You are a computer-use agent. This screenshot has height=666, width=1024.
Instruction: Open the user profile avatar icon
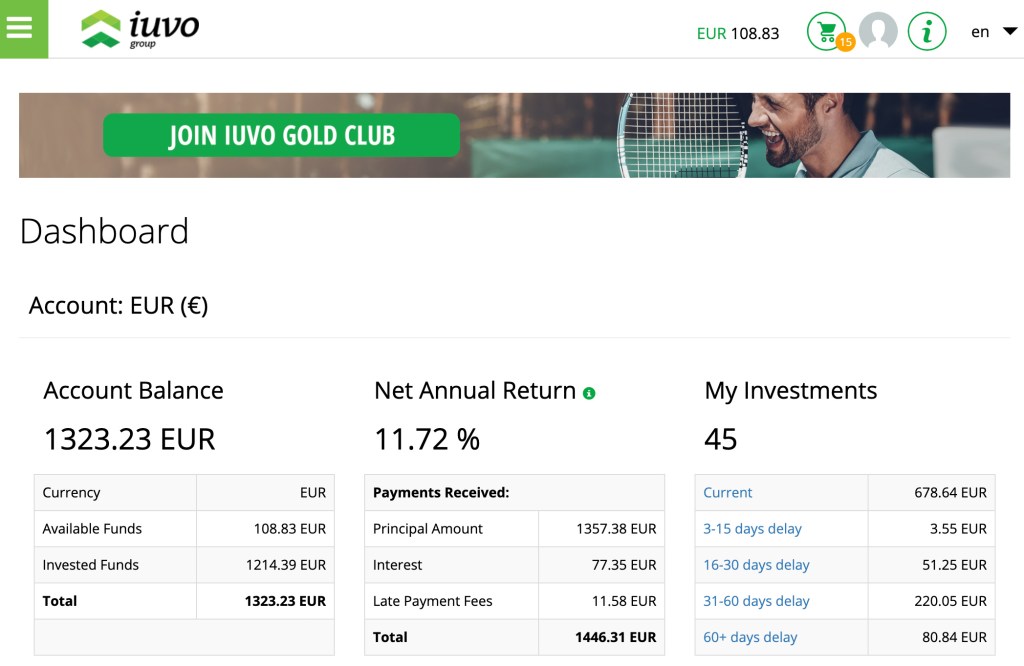(879, 31)
